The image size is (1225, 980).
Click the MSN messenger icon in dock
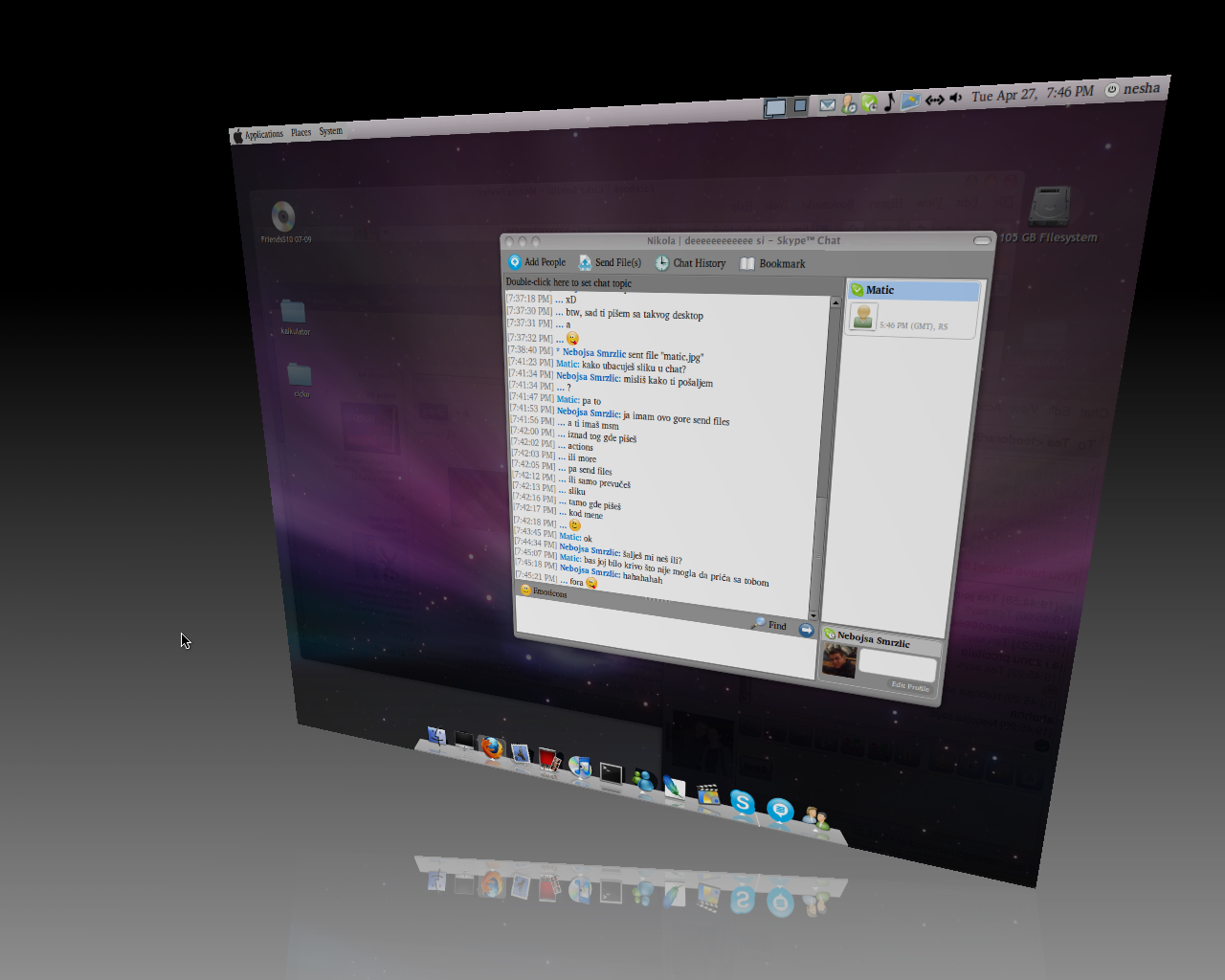click(644, 782)
